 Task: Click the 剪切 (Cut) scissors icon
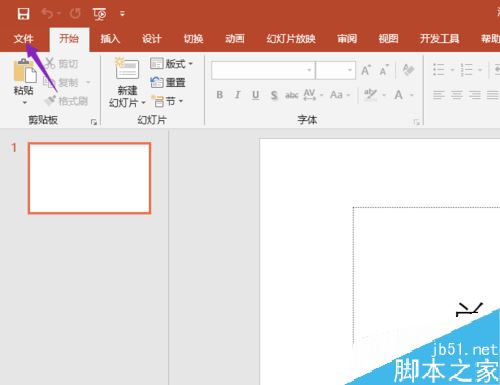50,63
